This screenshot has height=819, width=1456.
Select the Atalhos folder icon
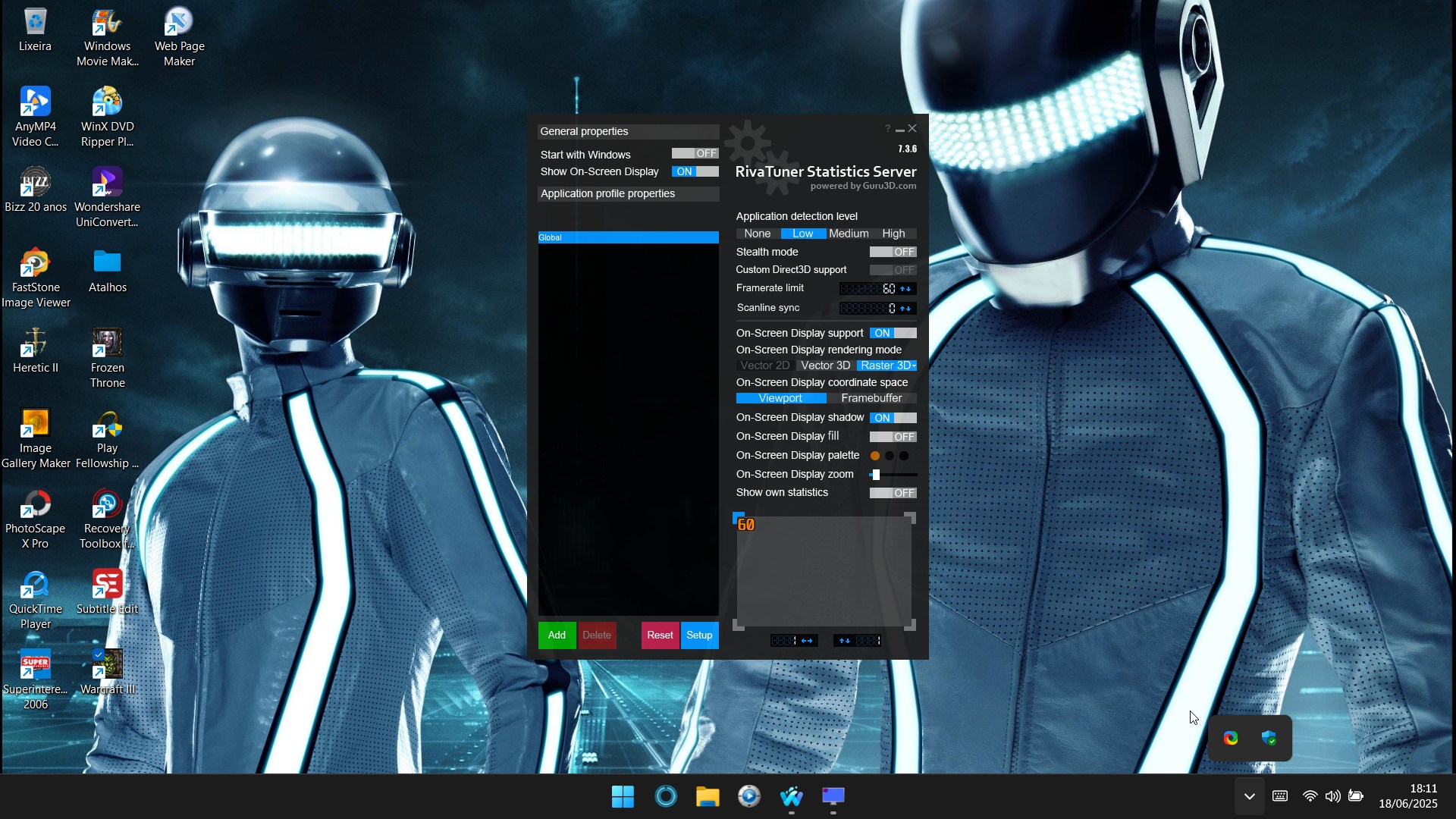(107, 271)
